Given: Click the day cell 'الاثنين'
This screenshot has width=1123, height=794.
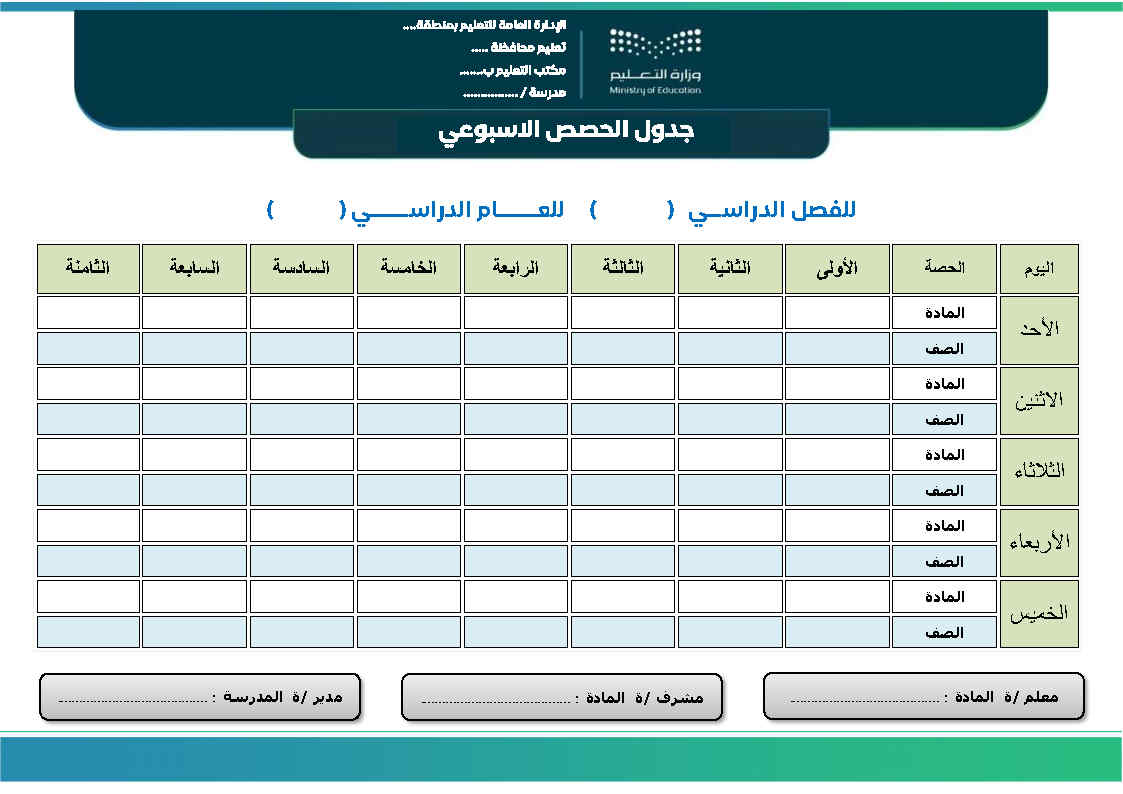Looking at the screenshot, I should (x=1039, y=401).
